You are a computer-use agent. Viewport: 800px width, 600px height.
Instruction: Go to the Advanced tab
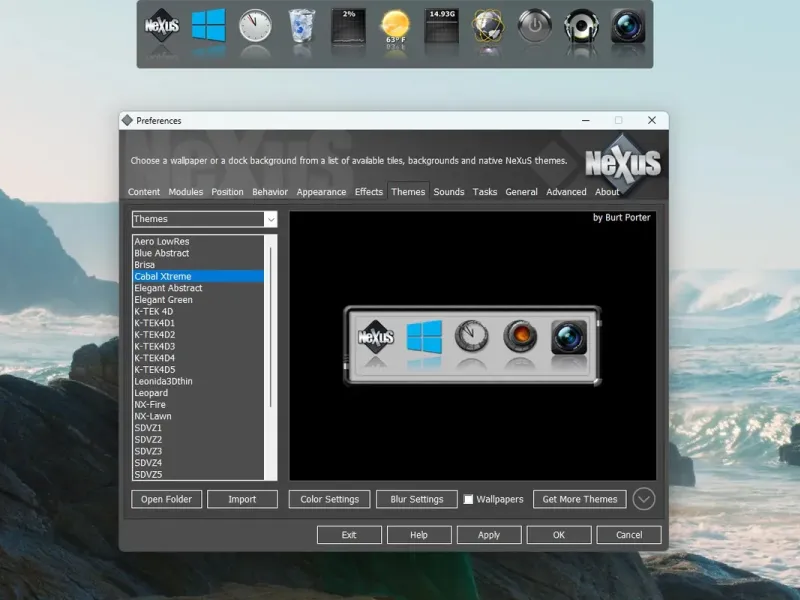[x=566, y=192]
